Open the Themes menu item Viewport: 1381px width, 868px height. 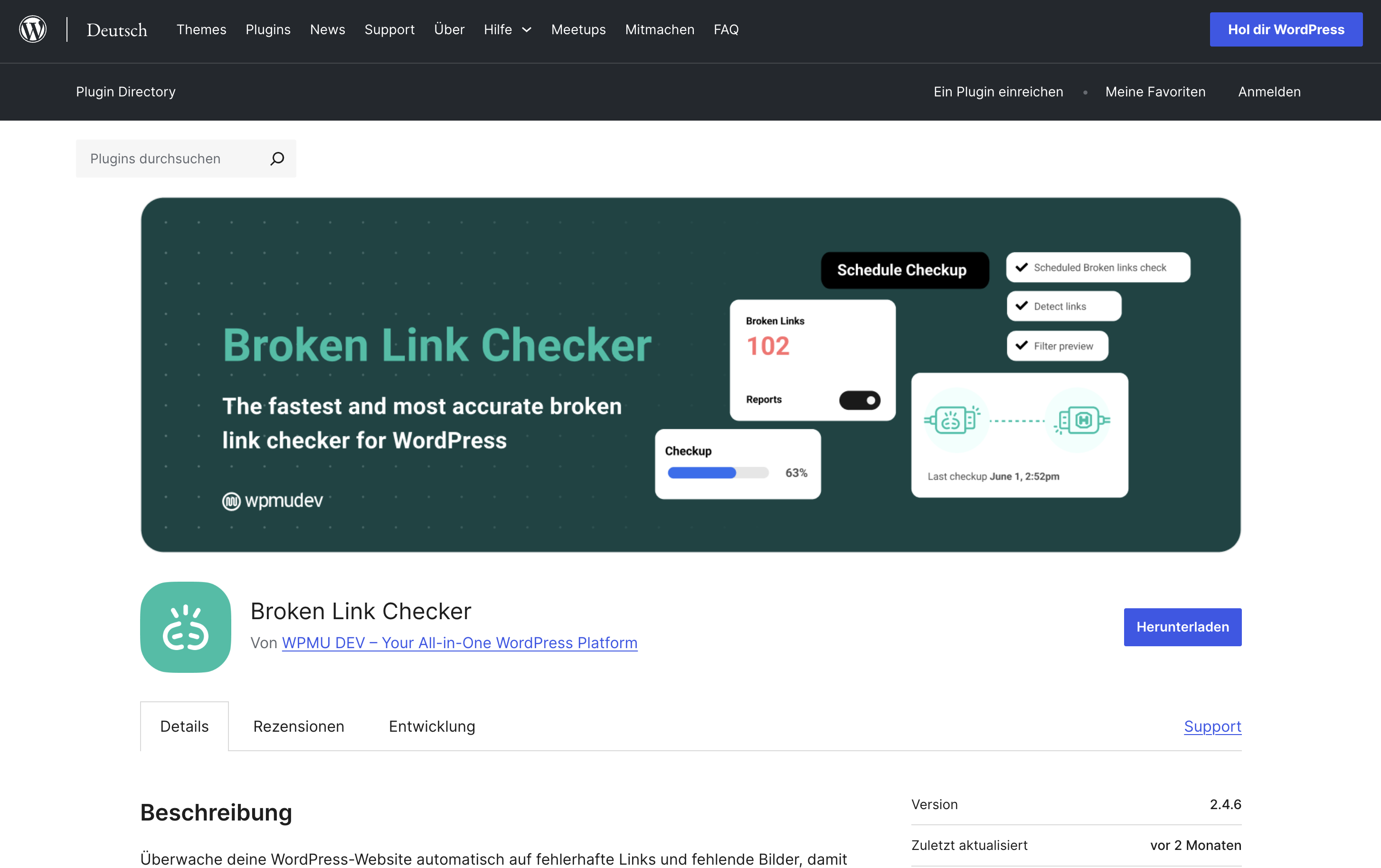tap(201, 29)
